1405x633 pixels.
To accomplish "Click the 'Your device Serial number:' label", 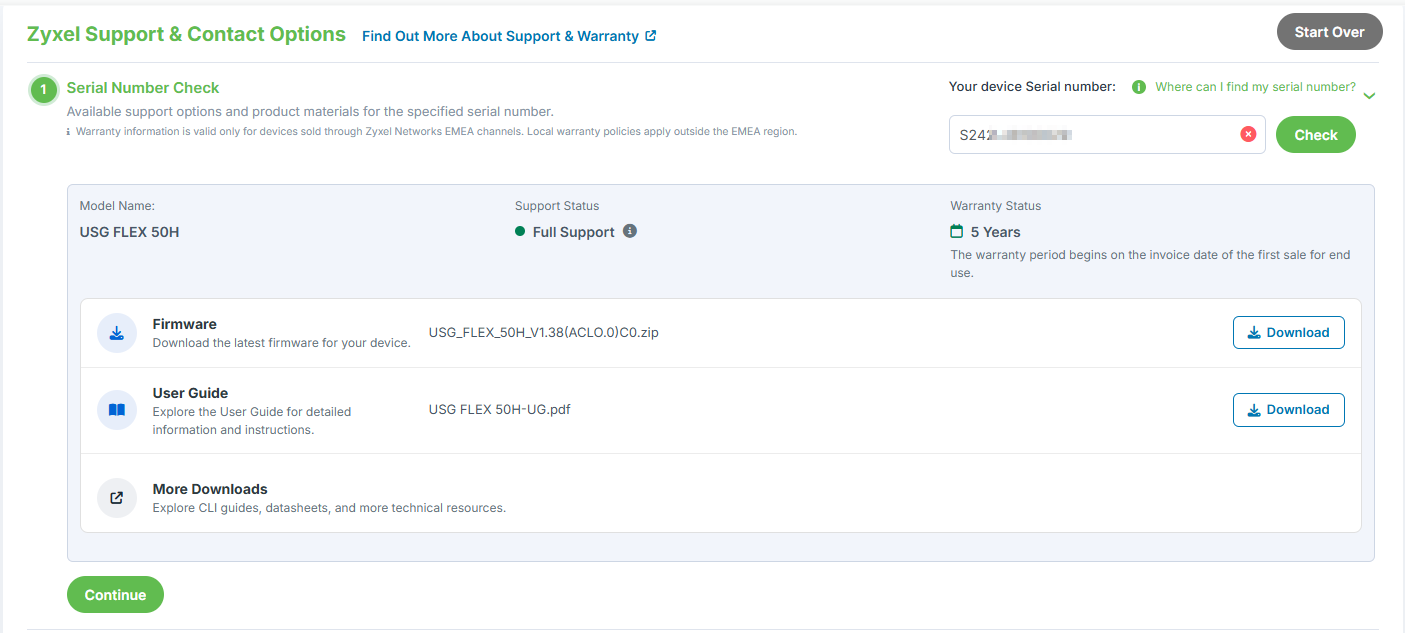I will [x=1032, y=87].
